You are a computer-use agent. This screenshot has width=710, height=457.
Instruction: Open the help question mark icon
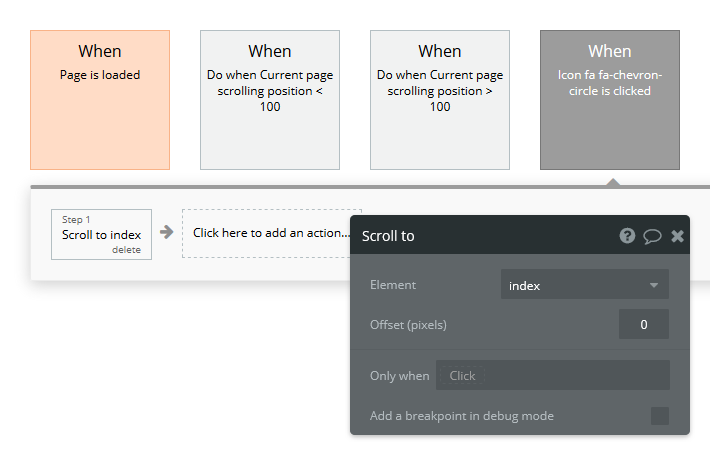627,236
